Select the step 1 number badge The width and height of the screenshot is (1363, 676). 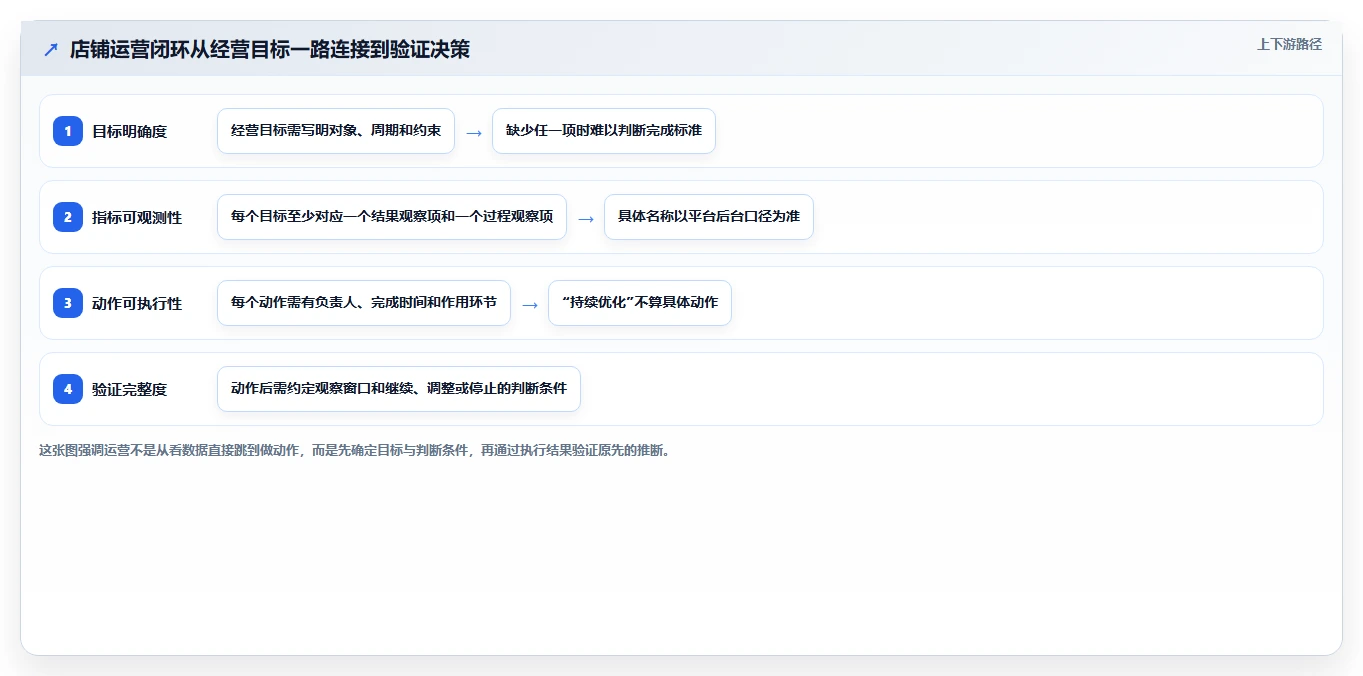(x=68, y=131)
